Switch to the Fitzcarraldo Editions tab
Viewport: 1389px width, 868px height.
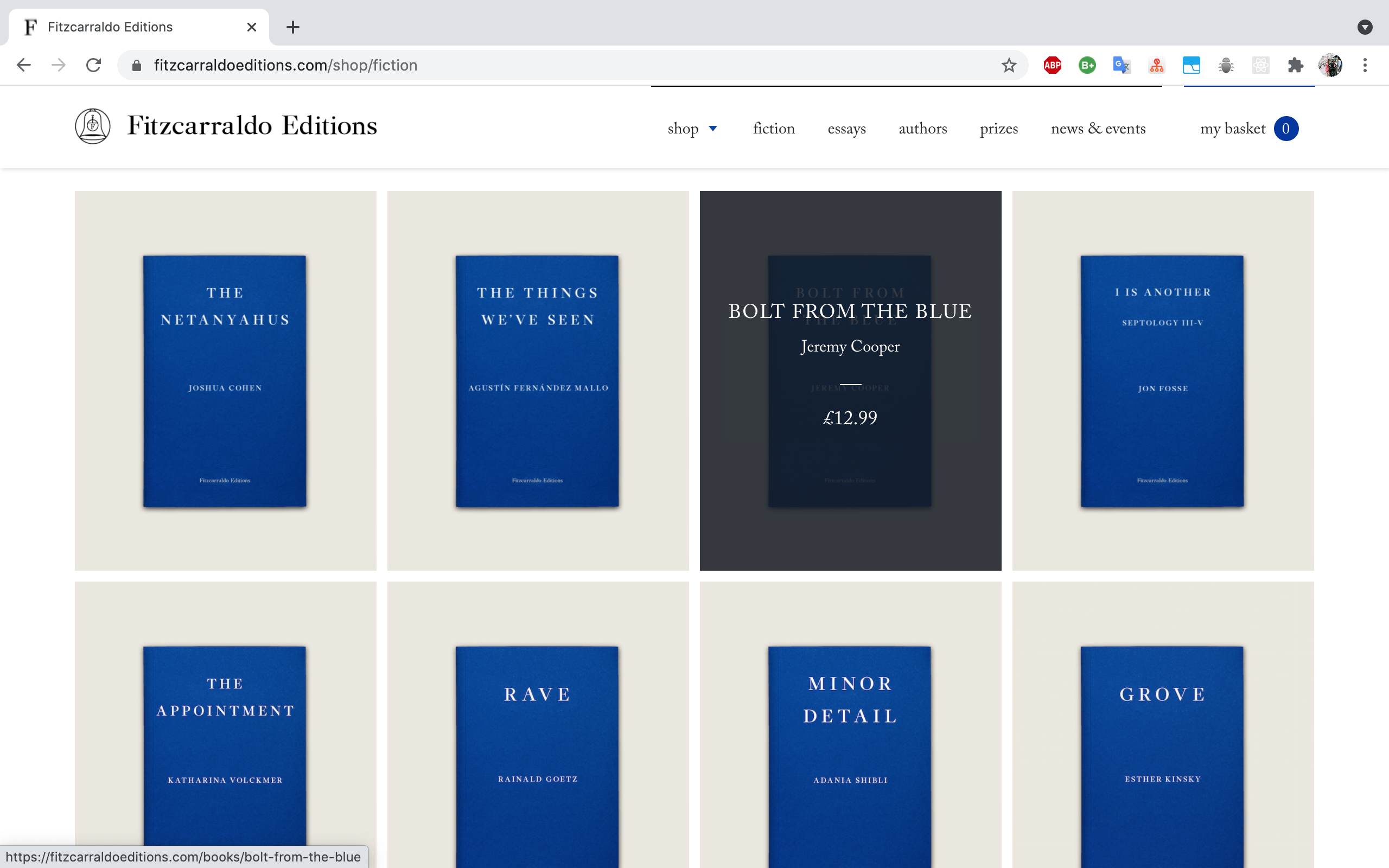point(109,27)
